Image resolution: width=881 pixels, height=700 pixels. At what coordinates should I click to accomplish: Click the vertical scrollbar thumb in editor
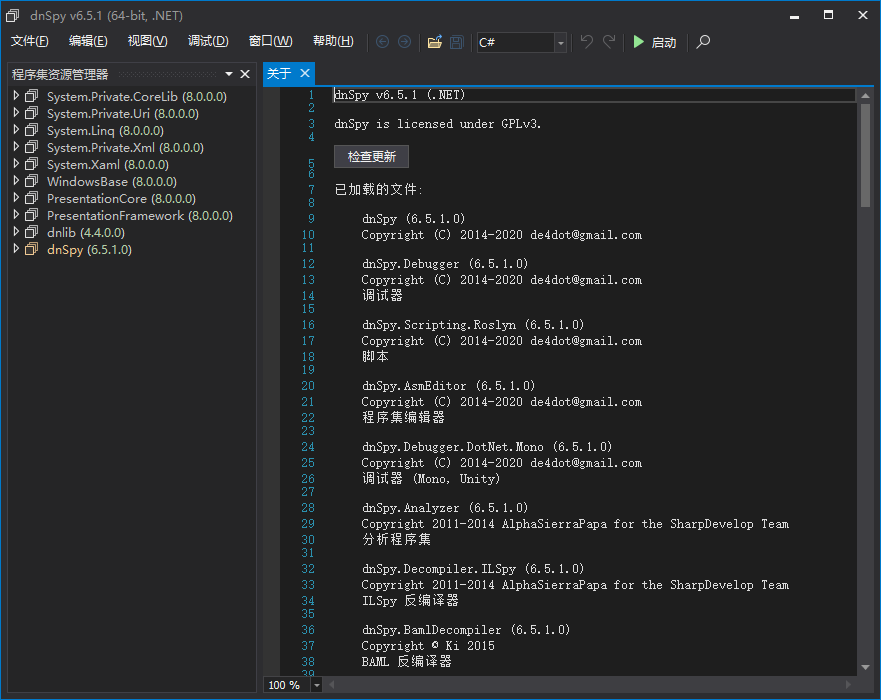[x=865, y=156]
